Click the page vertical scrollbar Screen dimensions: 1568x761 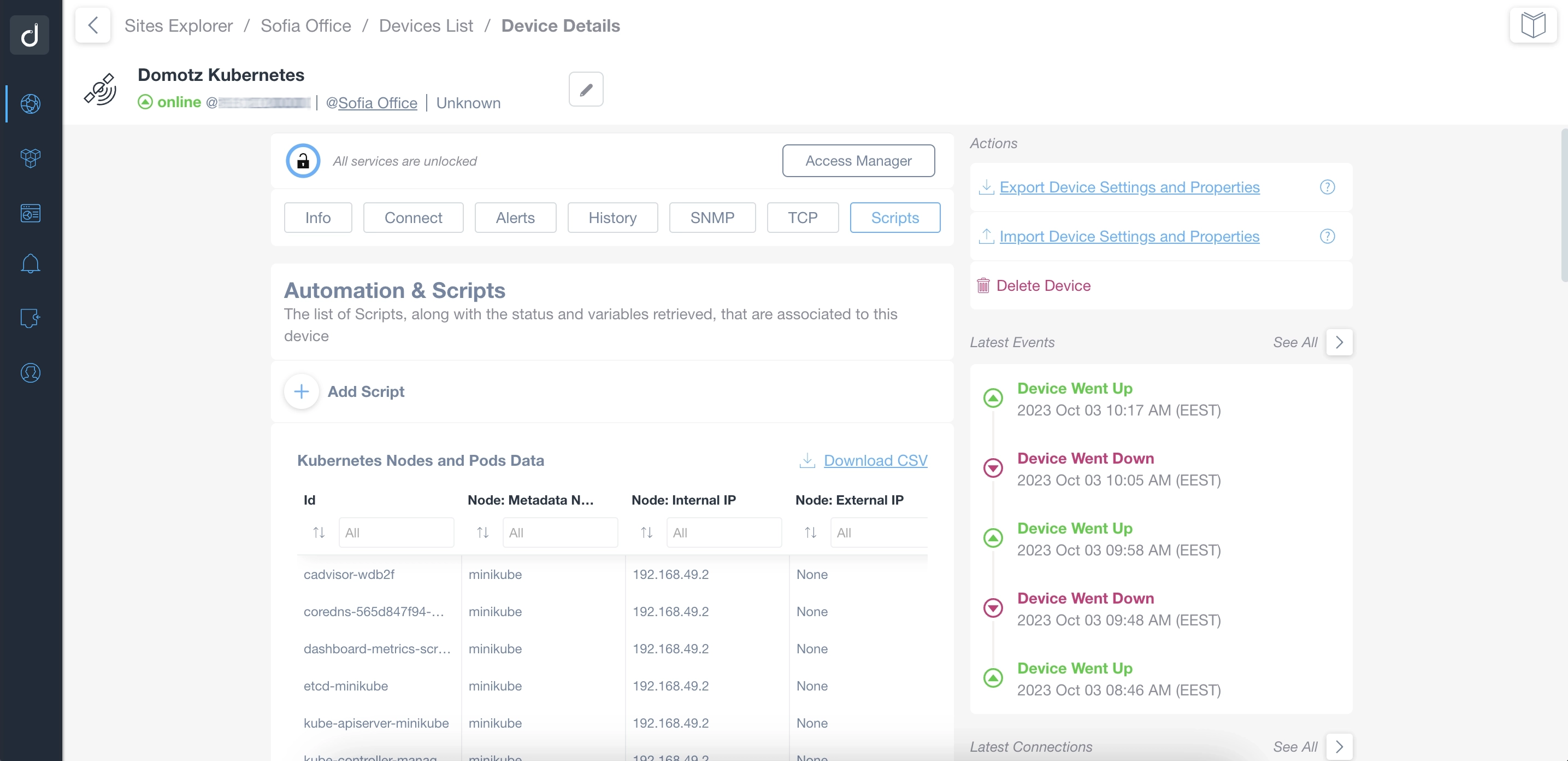tap(1564, 204)
